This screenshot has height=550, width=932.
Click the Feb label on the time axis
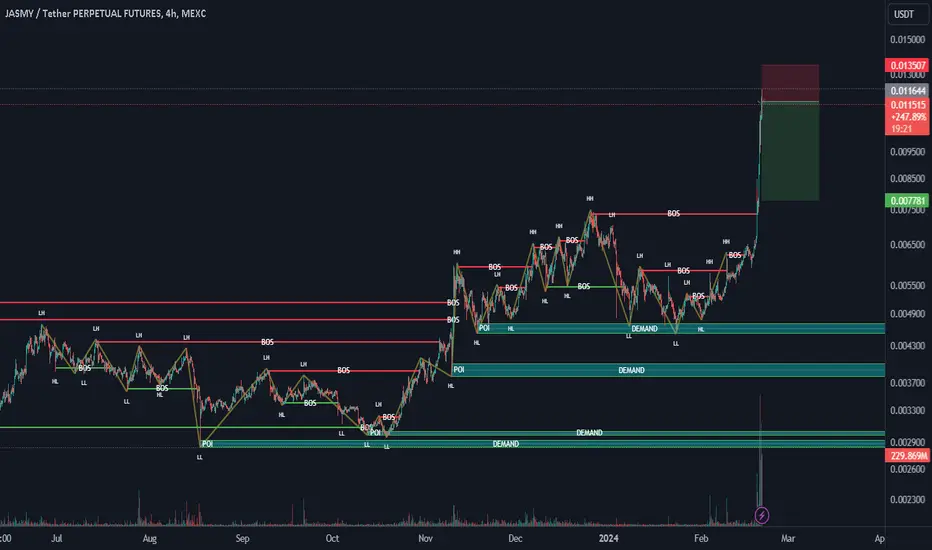(x=701, y=538)
